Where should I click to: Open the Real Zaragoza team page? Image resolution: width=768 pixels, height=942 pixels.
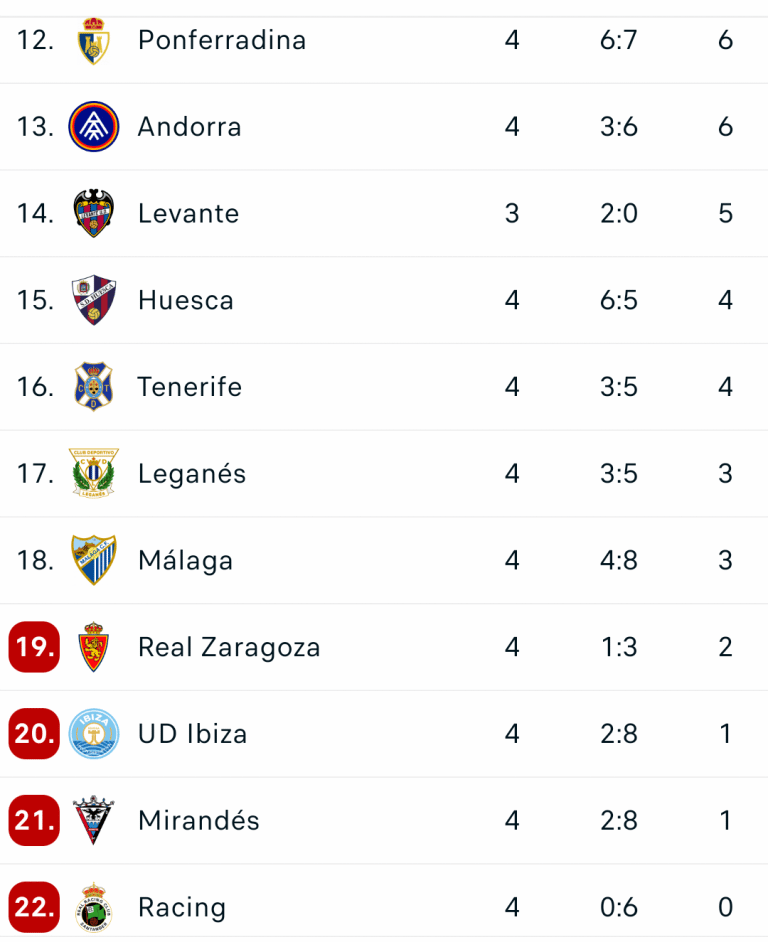click(x=229, y=647)
